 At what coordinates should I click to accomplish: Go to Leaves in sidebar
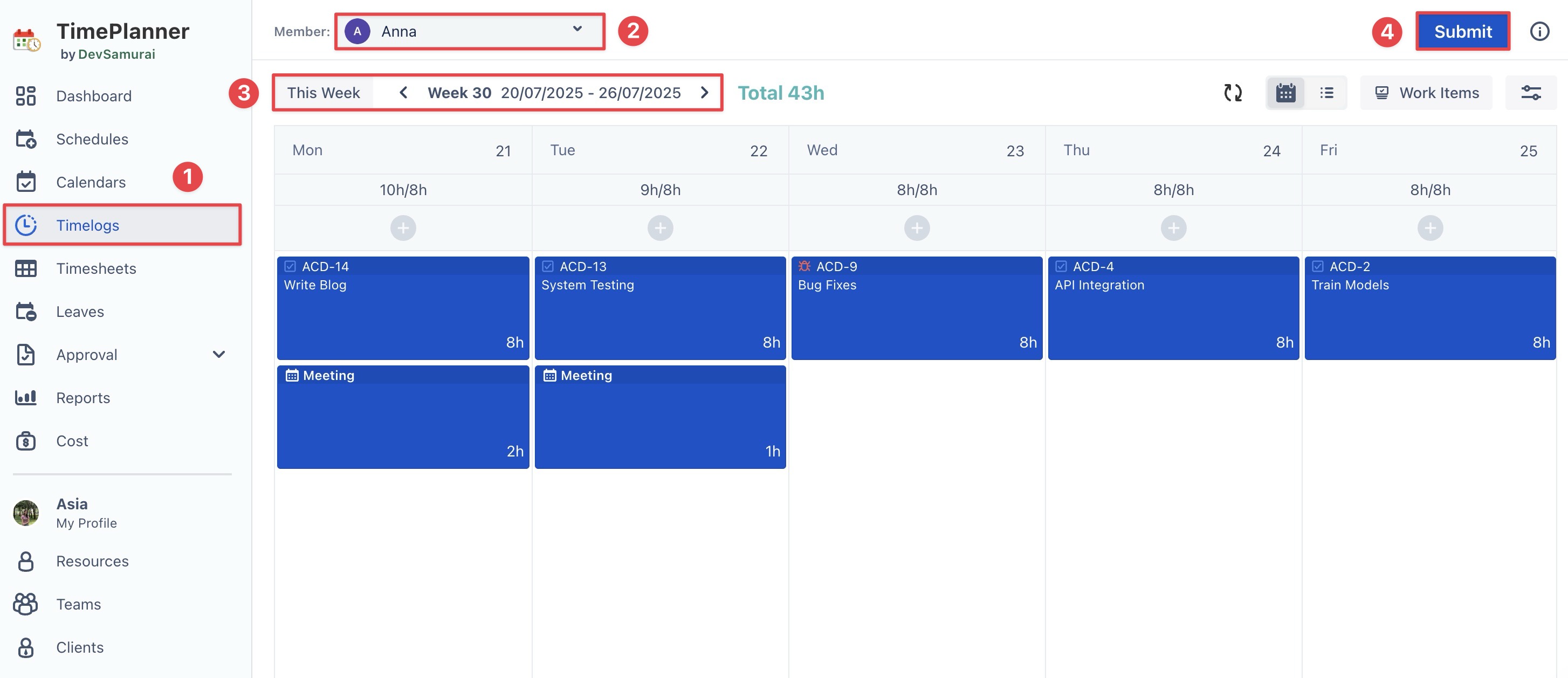80,312
